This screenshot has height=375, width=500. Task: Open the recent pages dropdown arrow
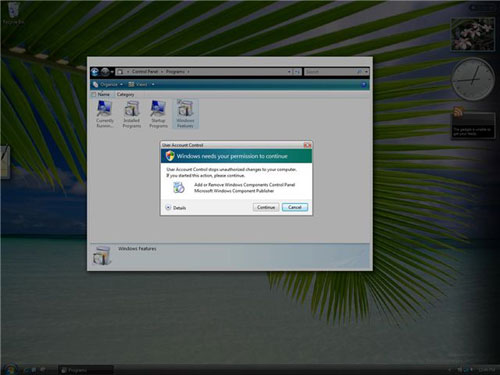(x=112, y=72)
